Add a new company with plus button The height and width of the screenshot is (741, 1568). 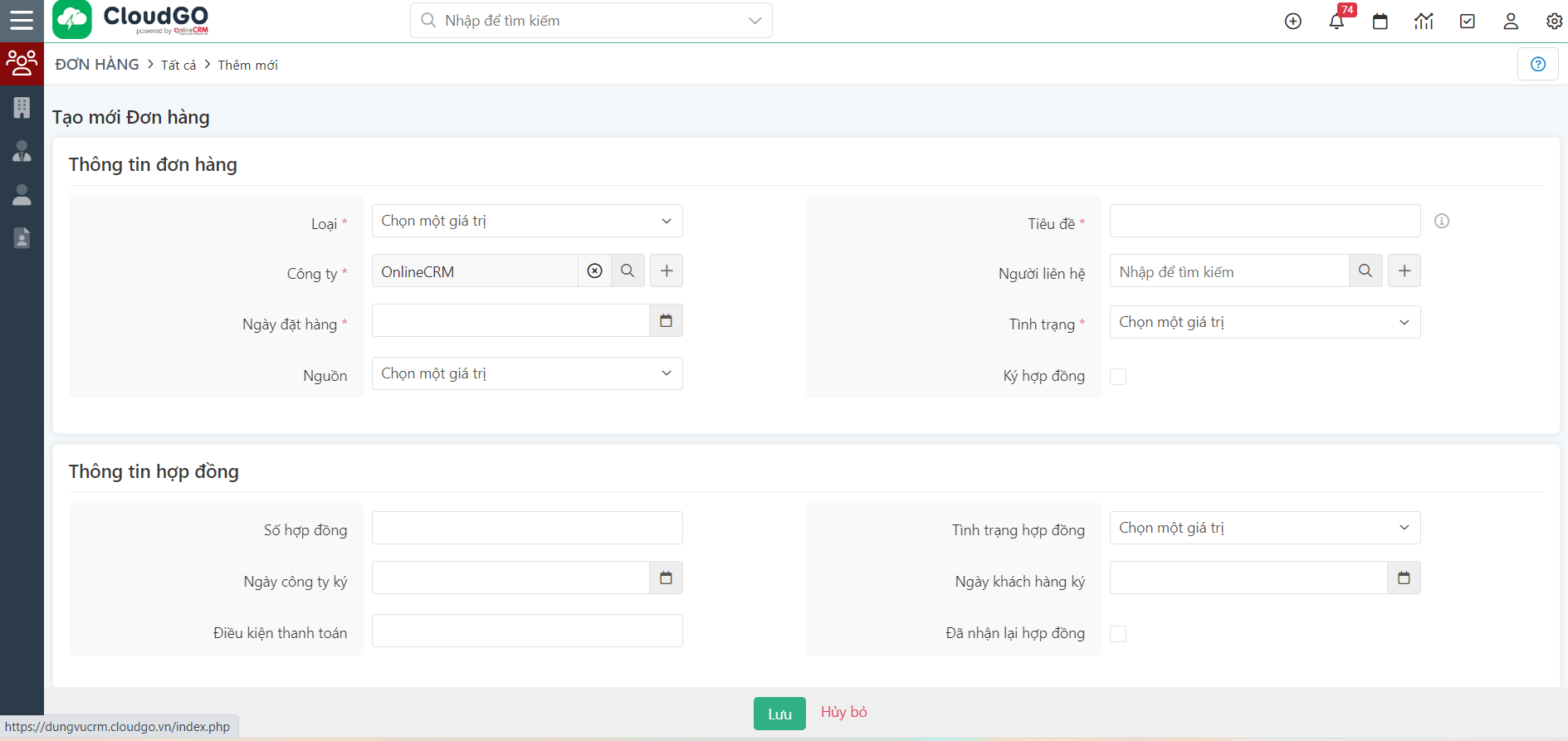pos(667,271)
